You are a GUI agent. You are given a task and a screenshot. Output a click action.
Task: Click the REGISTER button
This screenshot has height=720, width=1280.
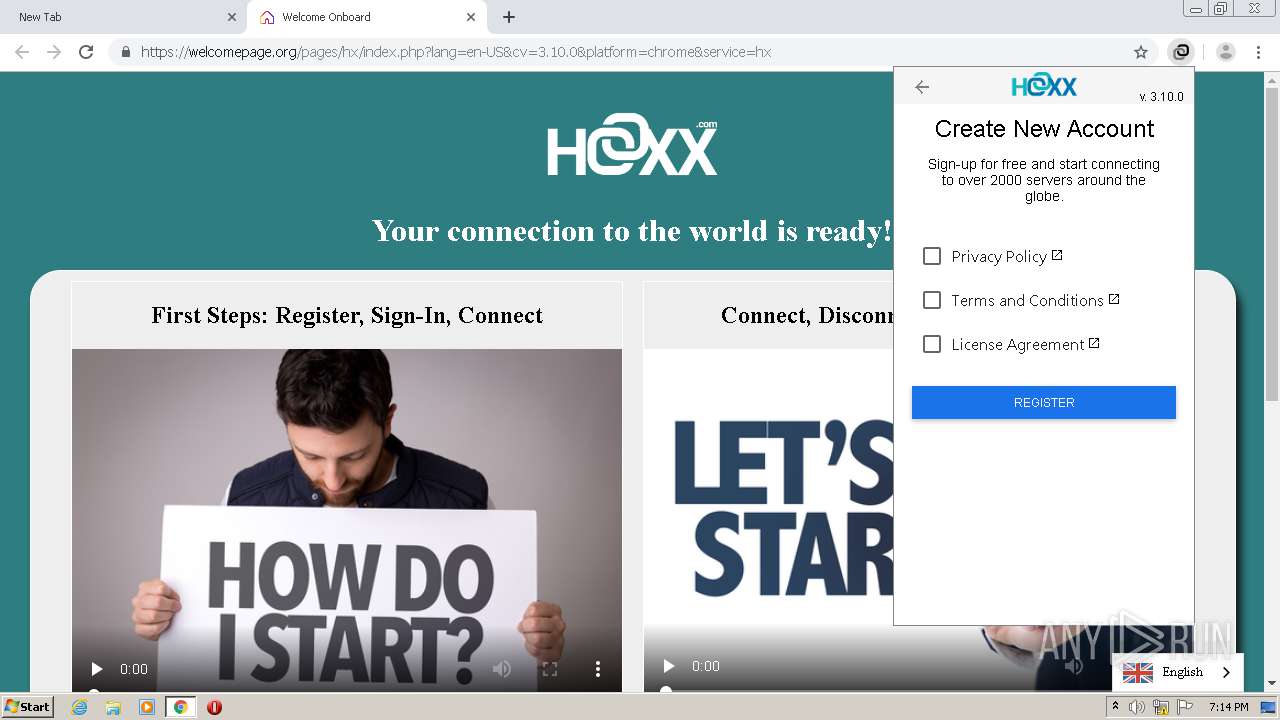click(x=1044, y=402)
